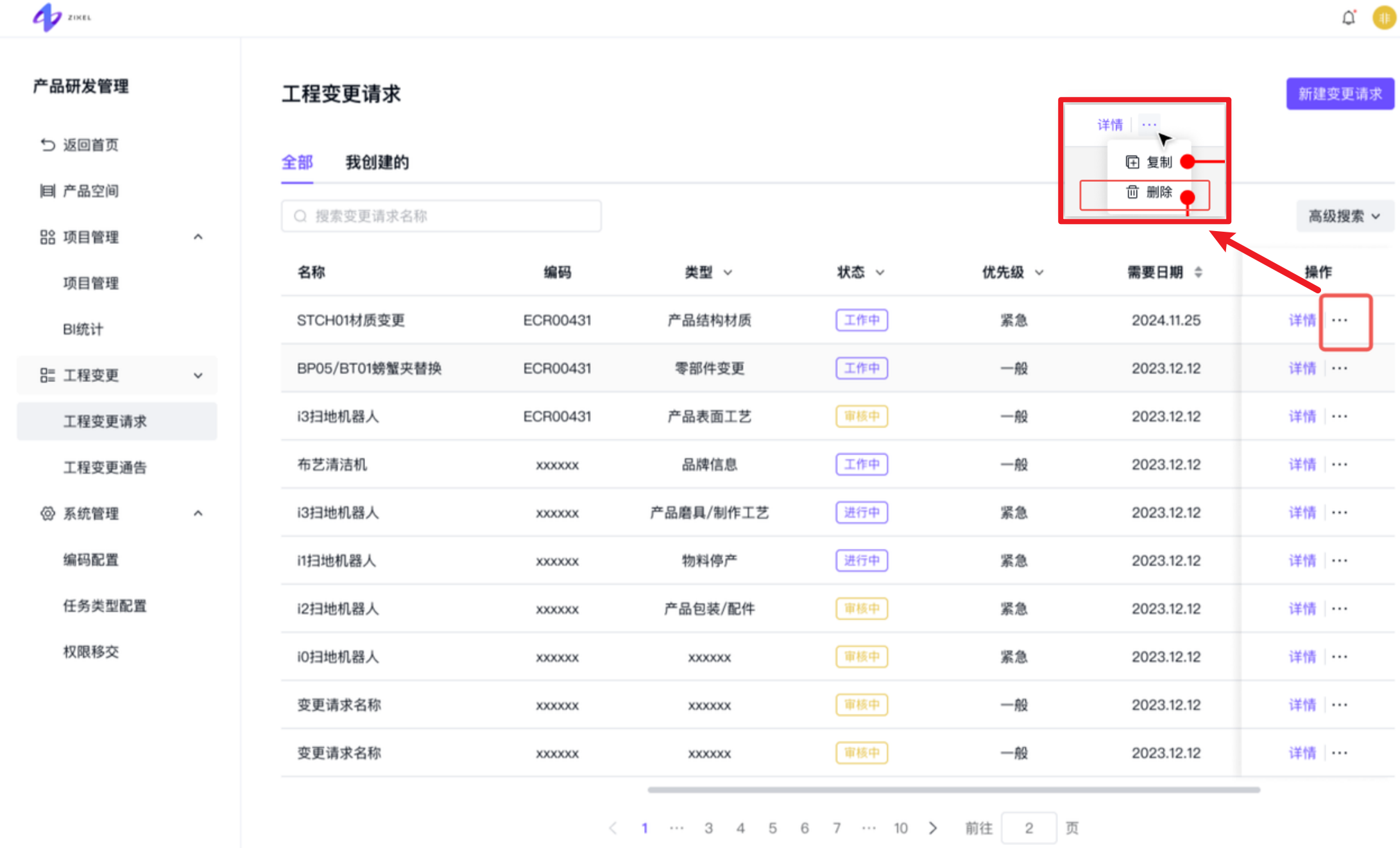
Task: Collapse the 系统管理 sidebar group
Action: coord(198,514)
